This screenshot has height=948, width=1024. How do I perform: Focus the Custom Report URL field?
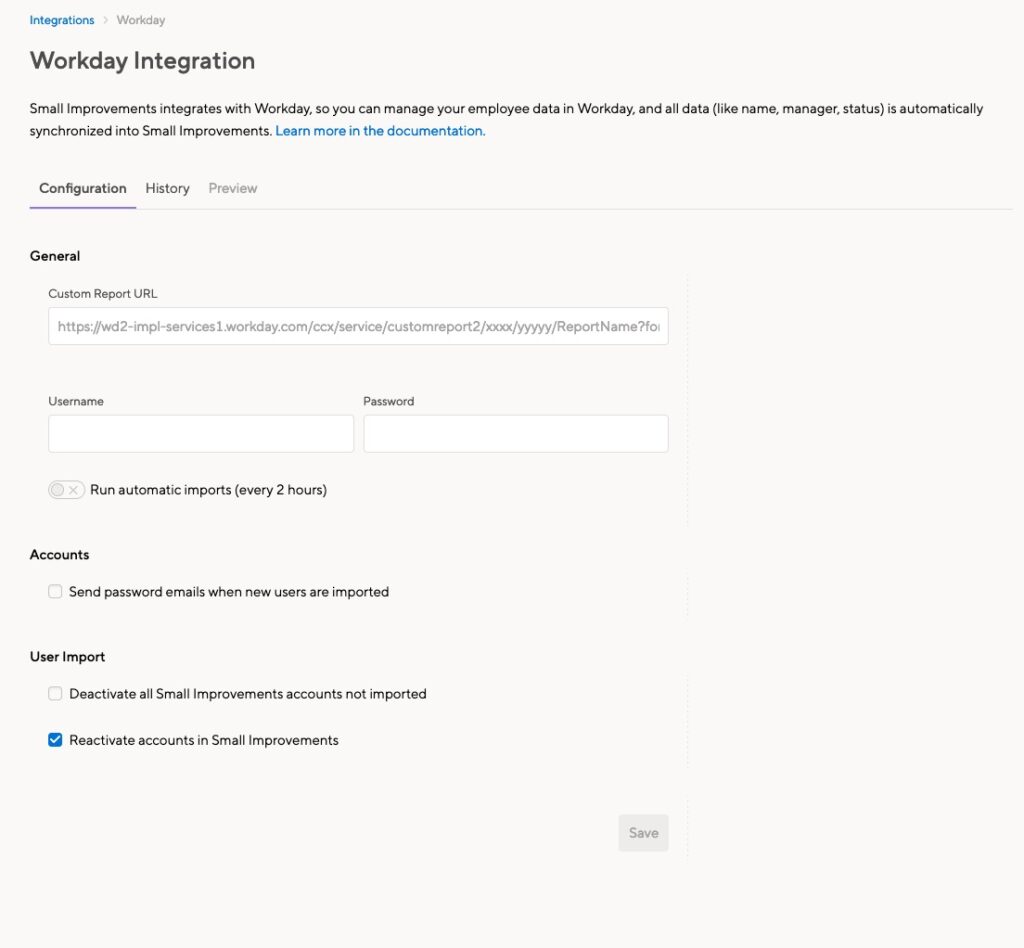pyautogui.click(x=358, y=327)
